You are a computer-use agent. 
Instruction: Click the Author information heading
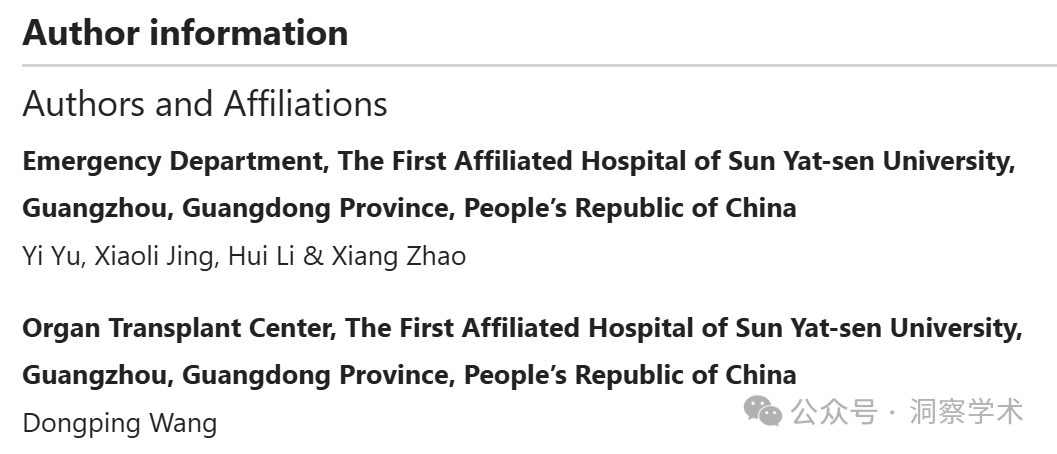click(185, 32)
